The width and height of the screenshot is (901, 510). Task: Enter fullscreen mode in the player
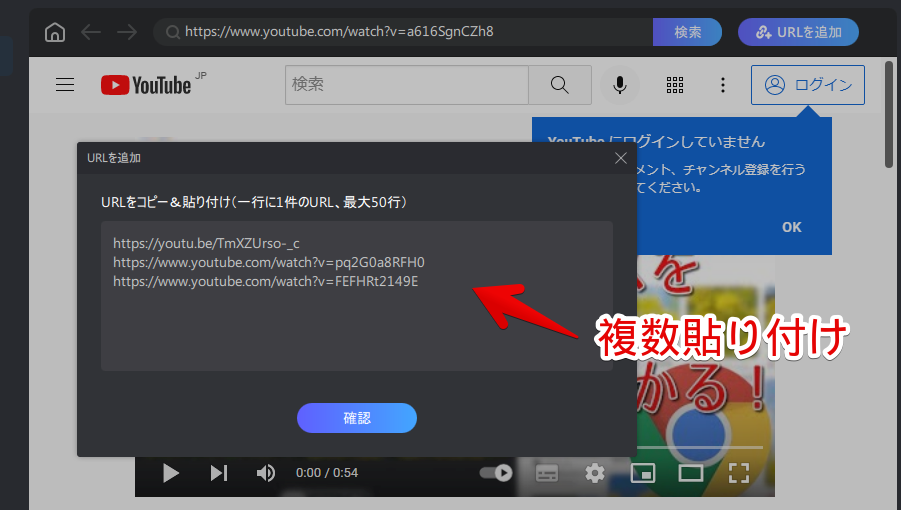(x=738, y=473)
